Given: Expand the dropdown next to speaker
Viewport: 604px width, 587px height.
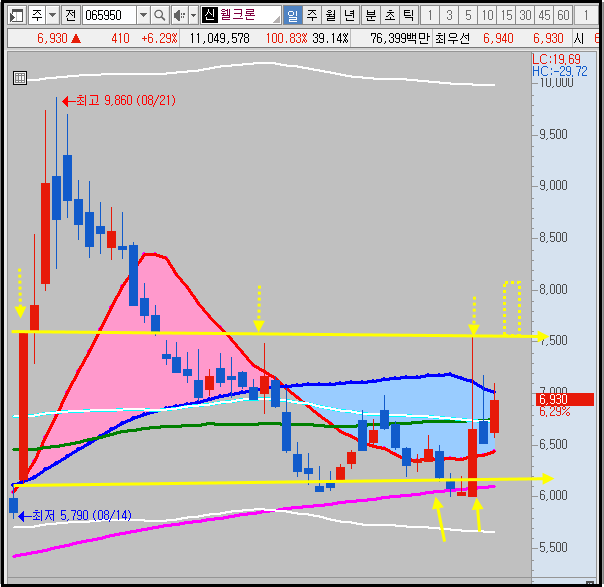Looking at the screenshot, I should pyautogui.click(x=193, y=15).
